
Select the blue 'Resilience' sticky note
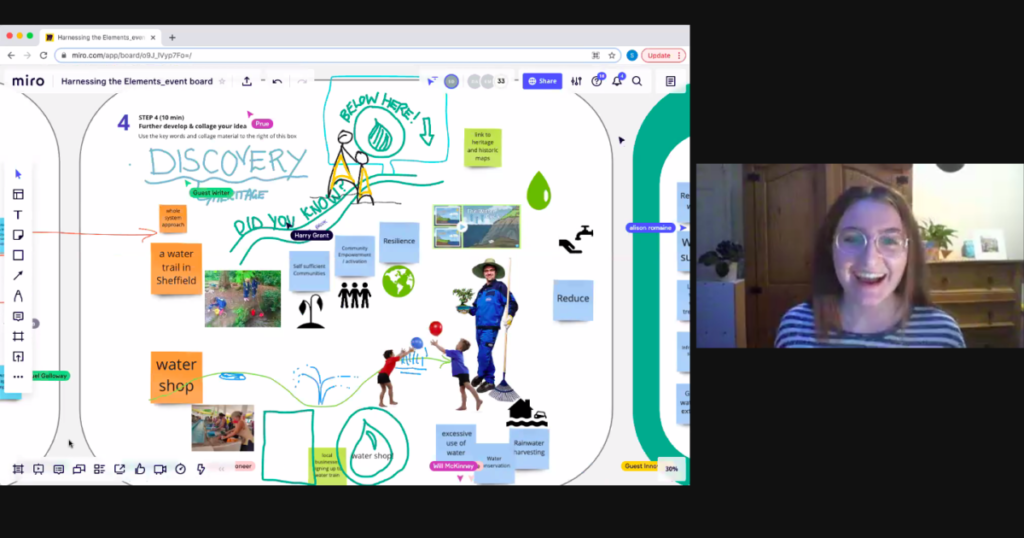[x=399, y=242]
